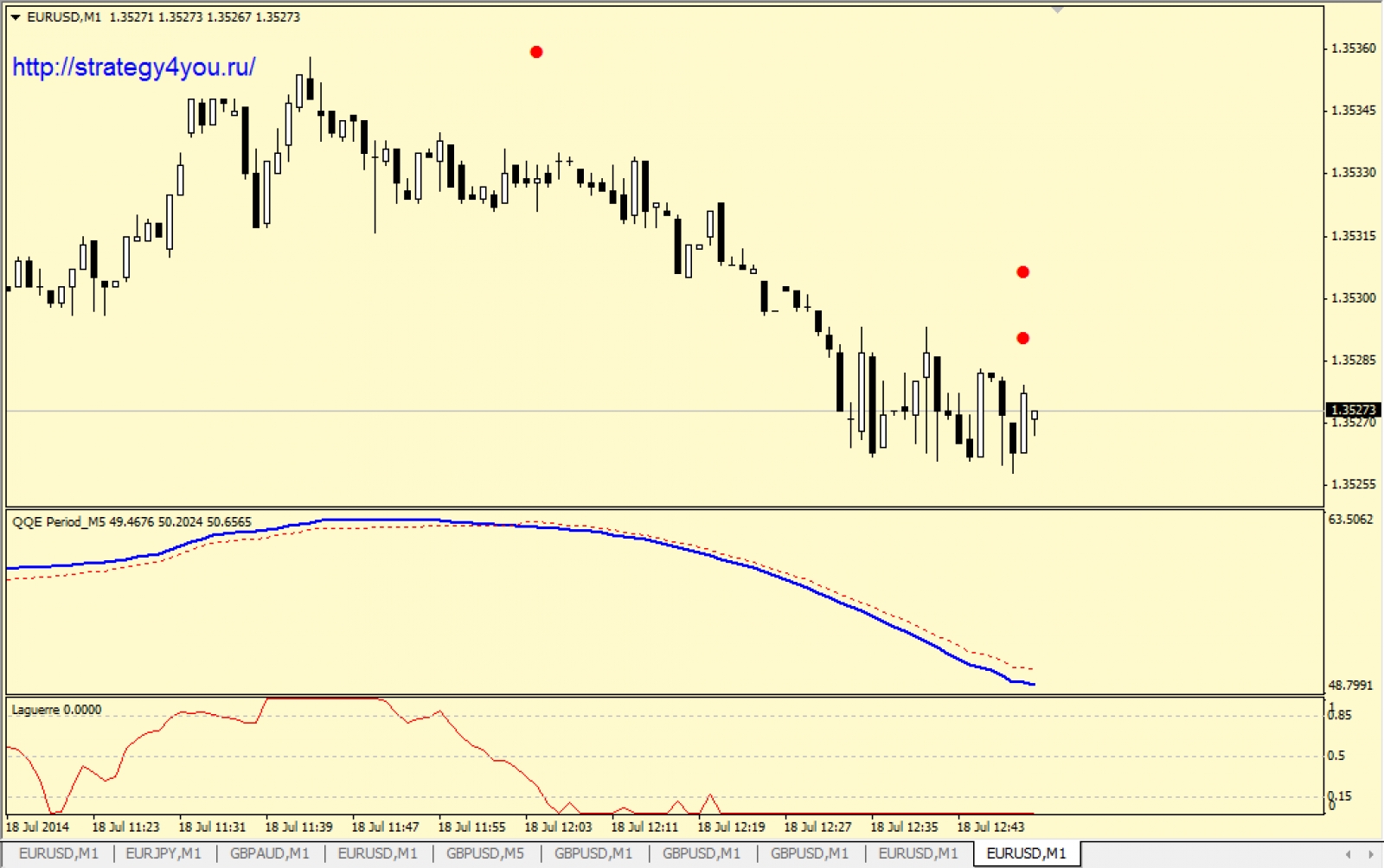Open the GBPUSD,M5 chart tab
Viewport: 1384px width, 868px height.
(x=485, y=853)
